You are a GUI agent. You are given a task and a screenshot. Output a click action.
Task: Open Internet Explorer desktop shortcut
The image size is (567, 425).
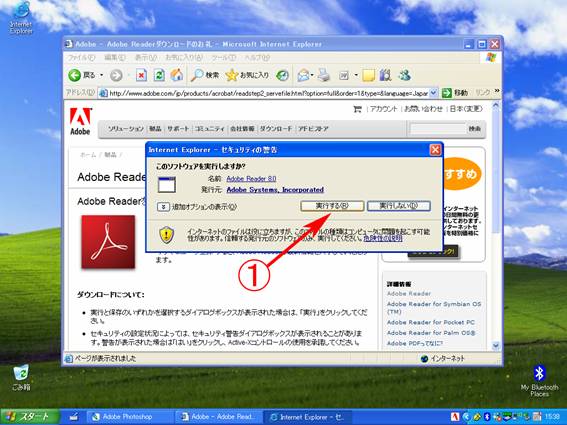21,17
